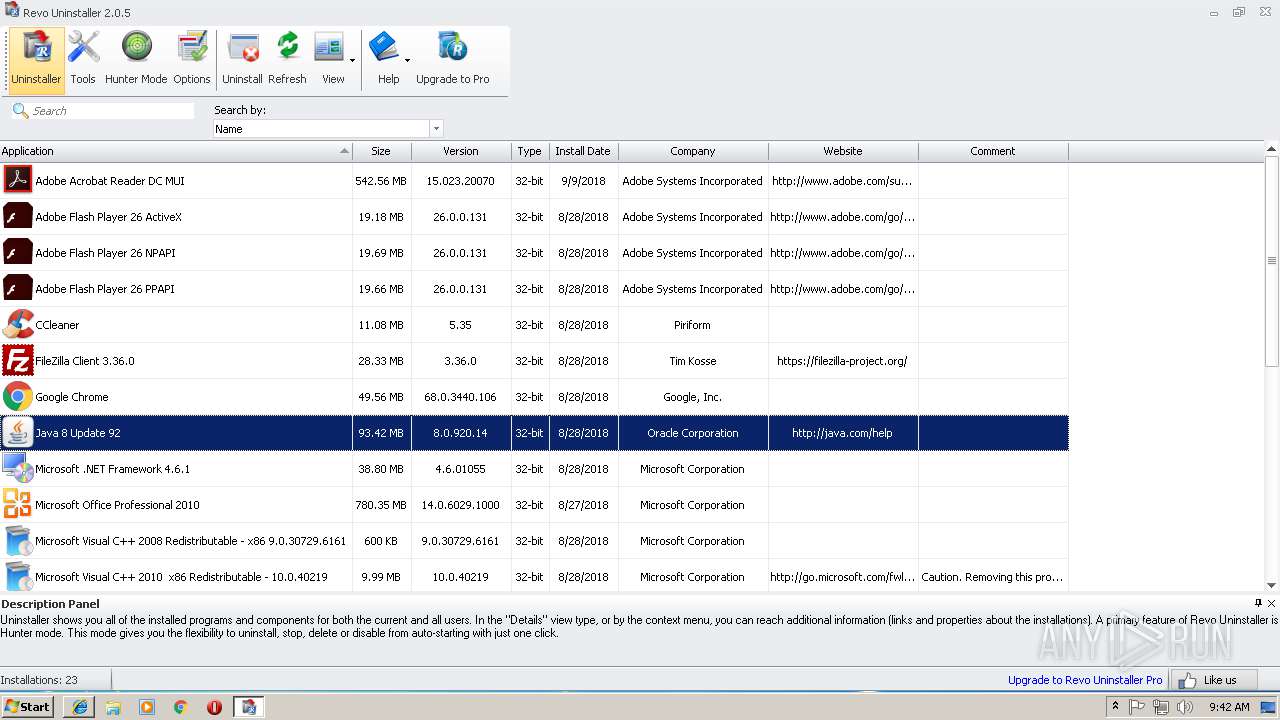Close the Description Panel
Screen dimensions: 1280x720
(1271, 603)
